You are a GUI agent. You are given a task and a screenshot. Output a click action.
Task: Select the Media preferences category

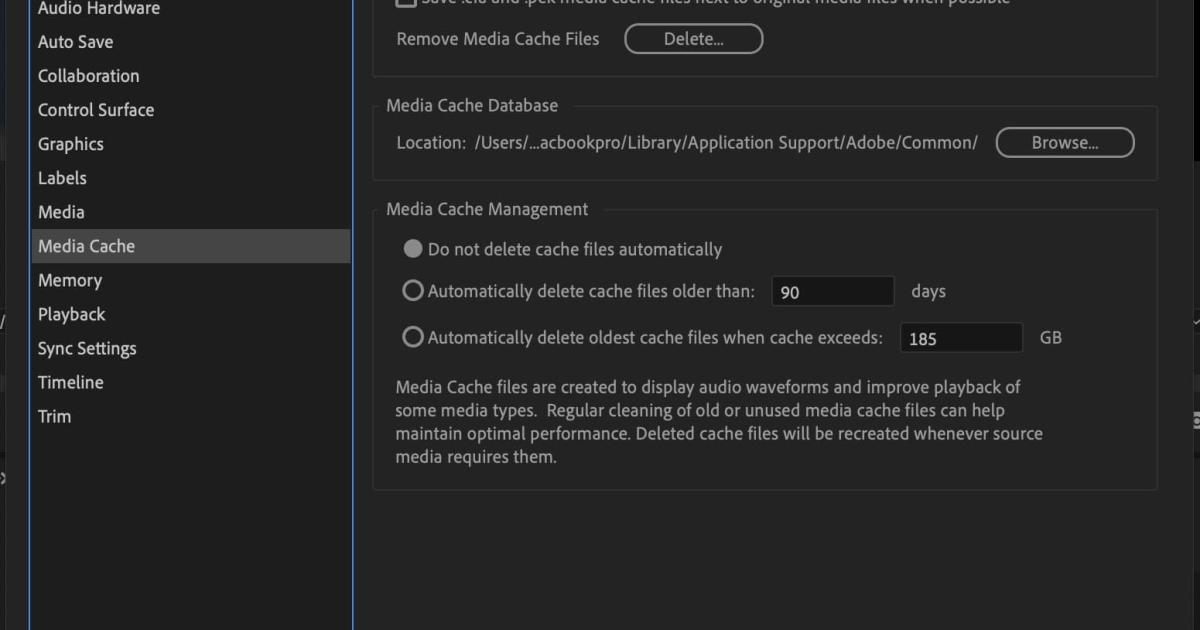pos(61,212)
